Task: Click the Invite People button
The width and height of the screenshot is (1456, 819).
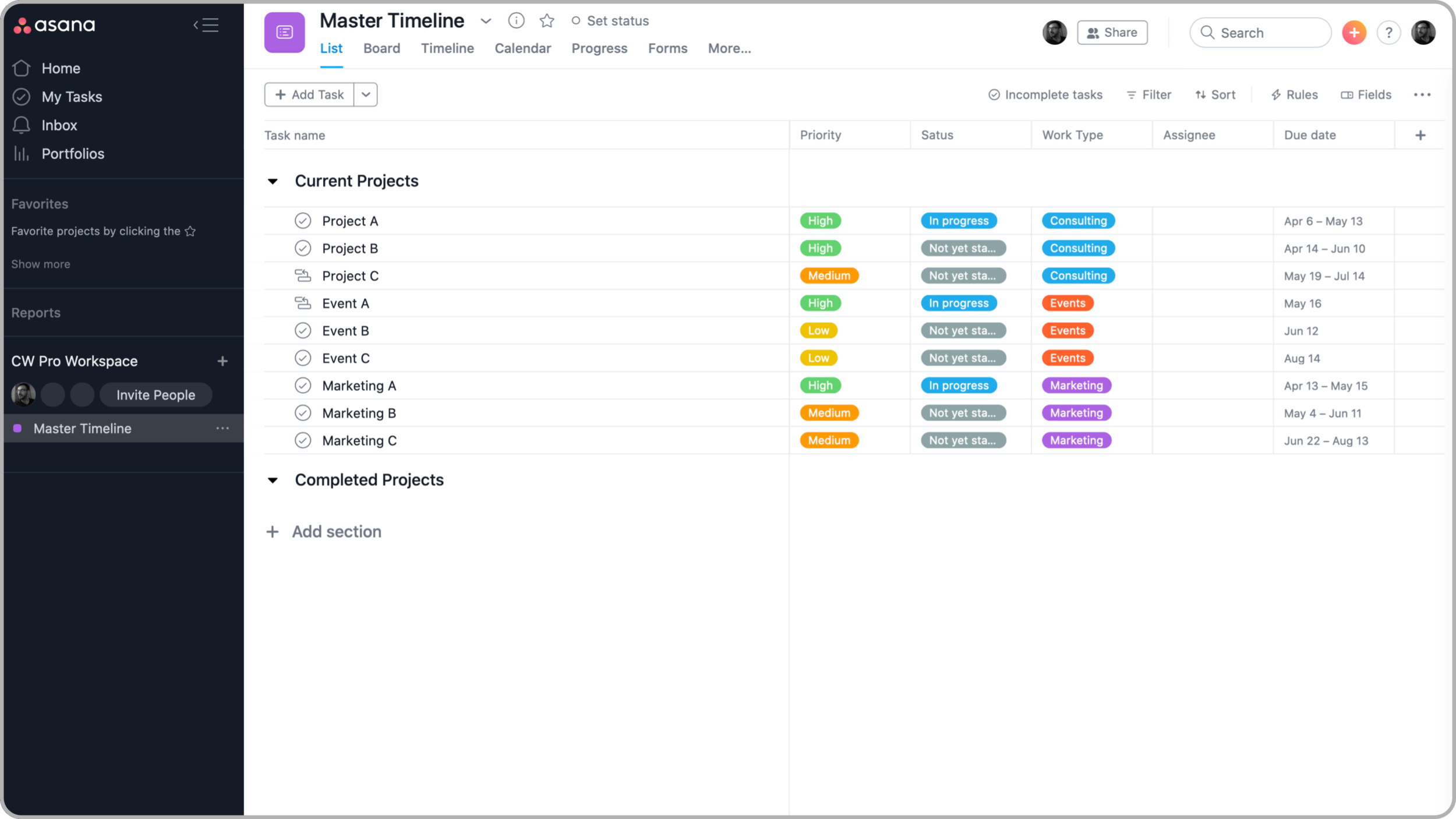Action: [x=156, y=394]
